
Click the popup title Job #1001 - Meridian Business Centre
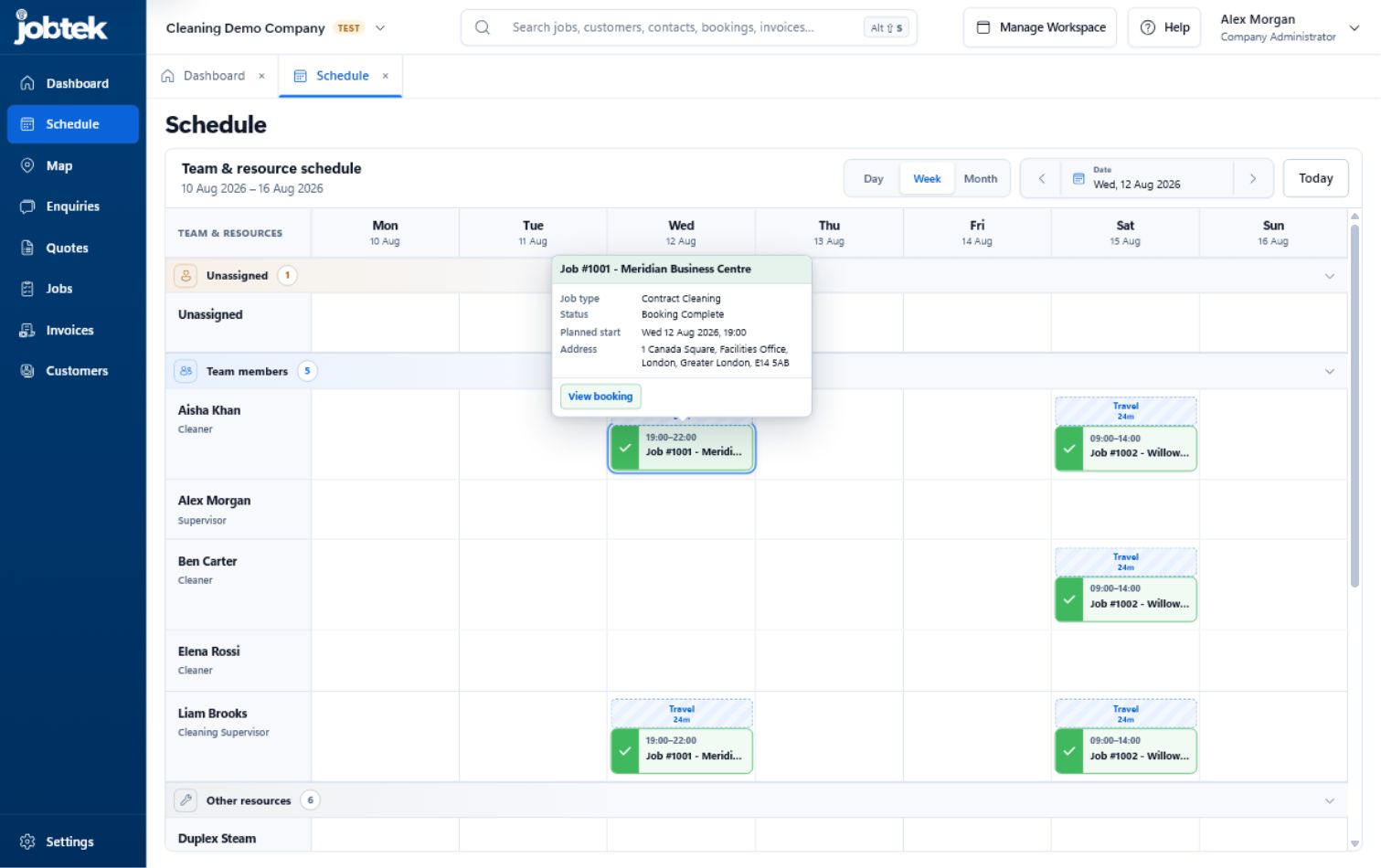(x=655, y=269)
